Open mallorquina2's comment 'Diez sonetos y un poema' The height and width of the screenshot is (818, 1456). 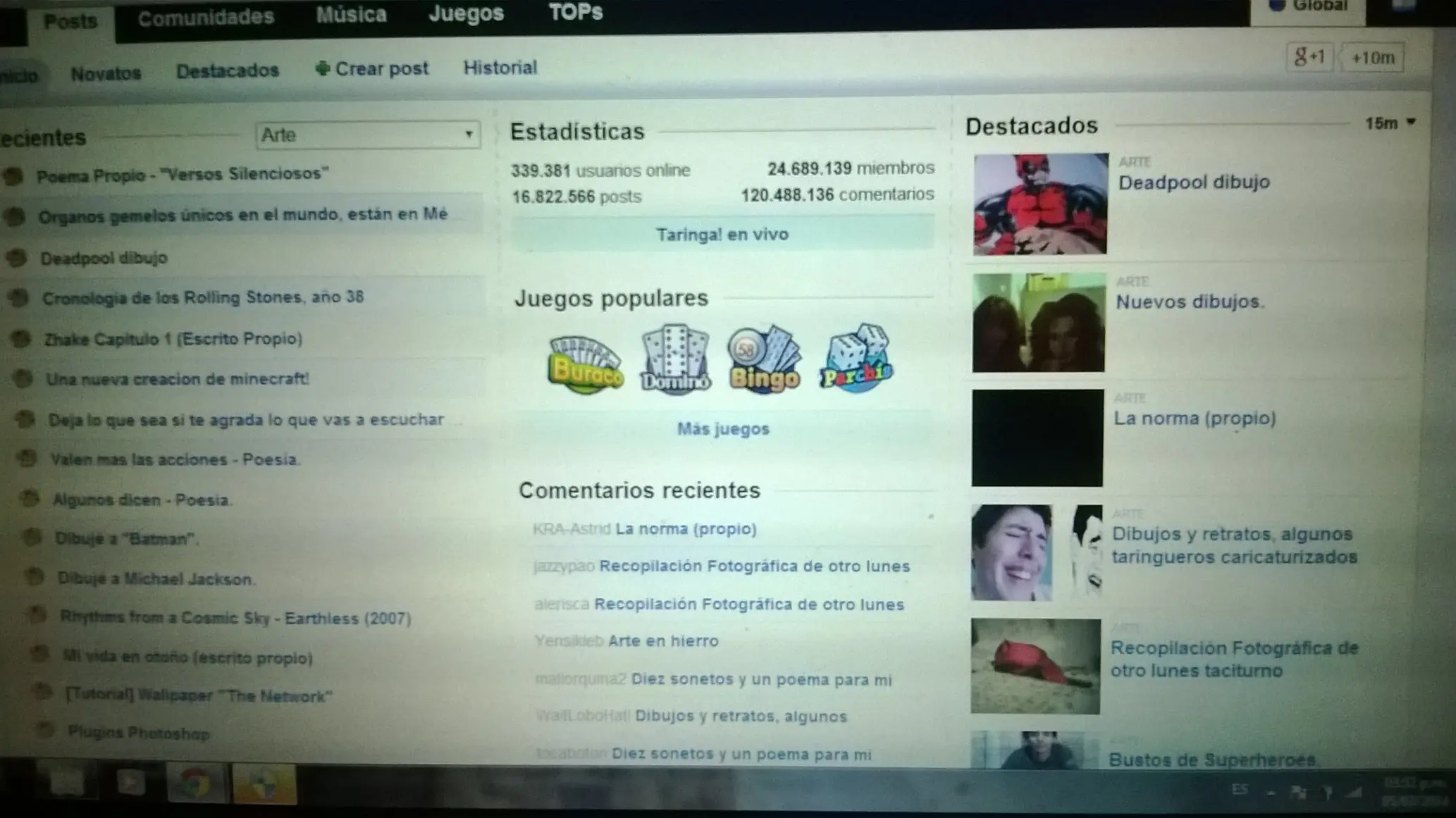coord(761,679)
